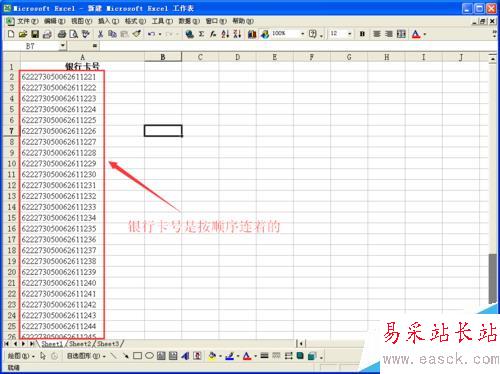The image size is (500, 374).
Task: Click cell A2 with 6222730500626112221
Action: [82, 77]
